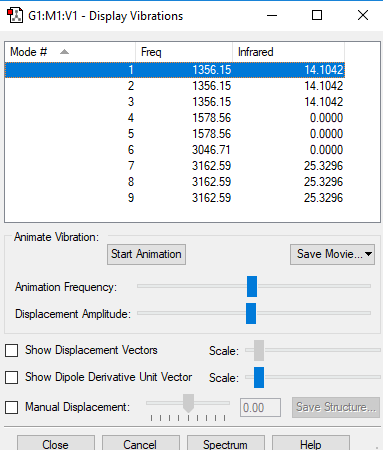Screen dimensions: 383x450
Task: Click the Infrared column header
Action: (x=288, y=52)
